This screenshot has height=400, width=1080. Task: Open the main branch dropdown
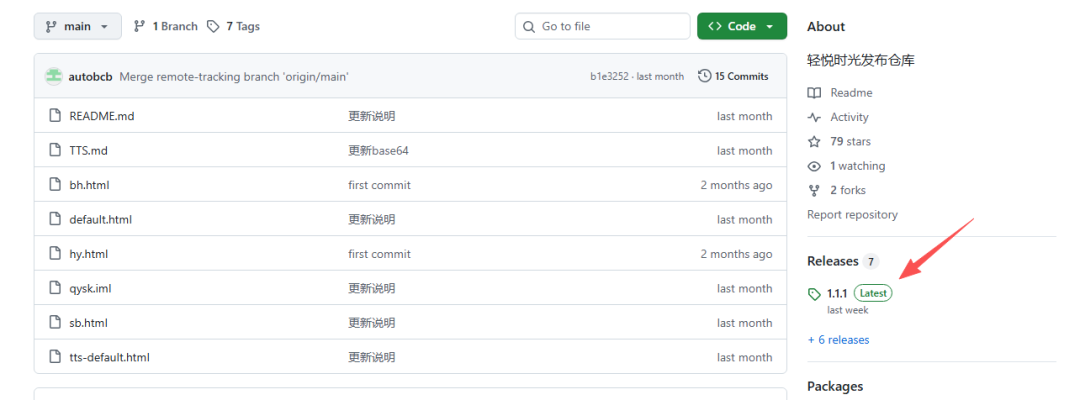click(77, 26)
